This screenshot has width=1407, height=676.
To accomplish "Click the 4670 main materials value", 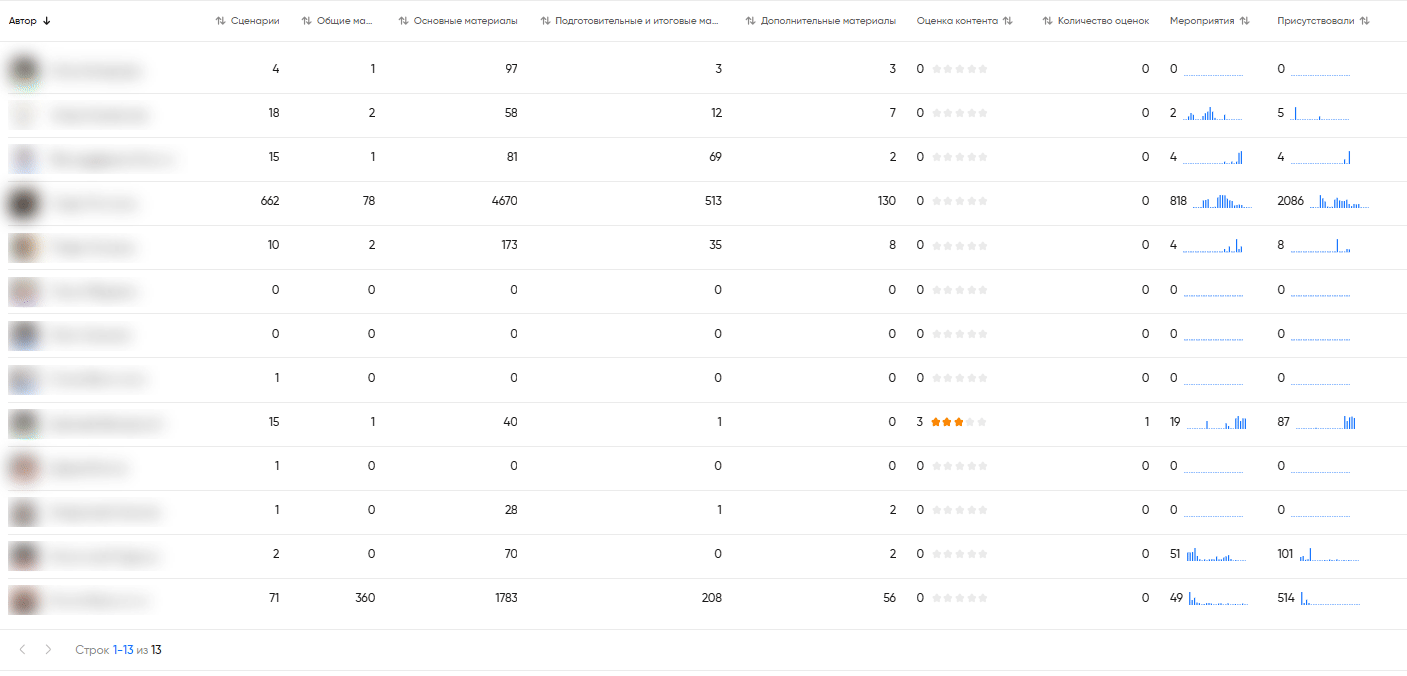I will (502, 201).
